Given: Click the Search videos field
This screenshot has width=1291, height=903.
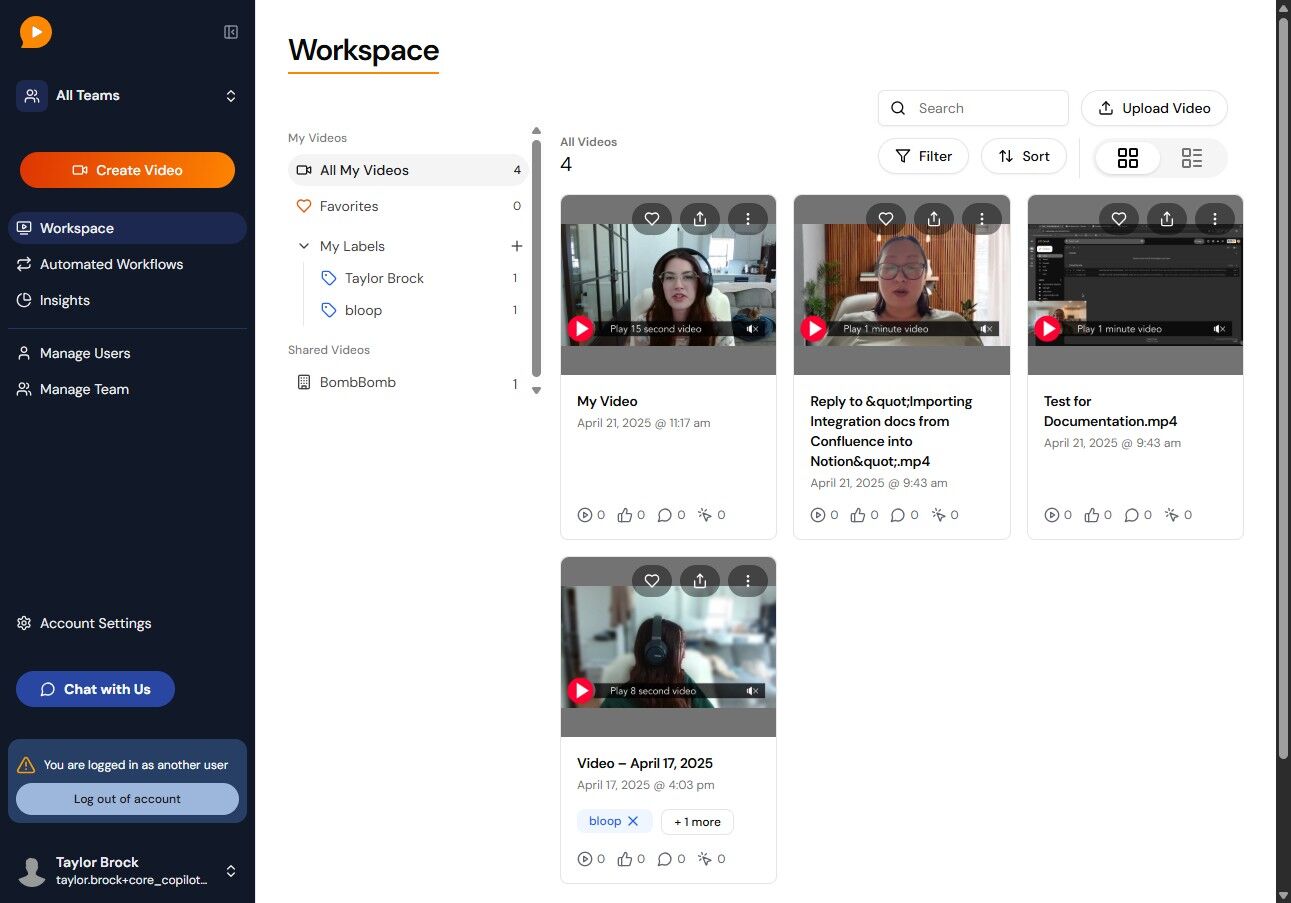Looking at the screenshot, I should click(x=973, y=108).
